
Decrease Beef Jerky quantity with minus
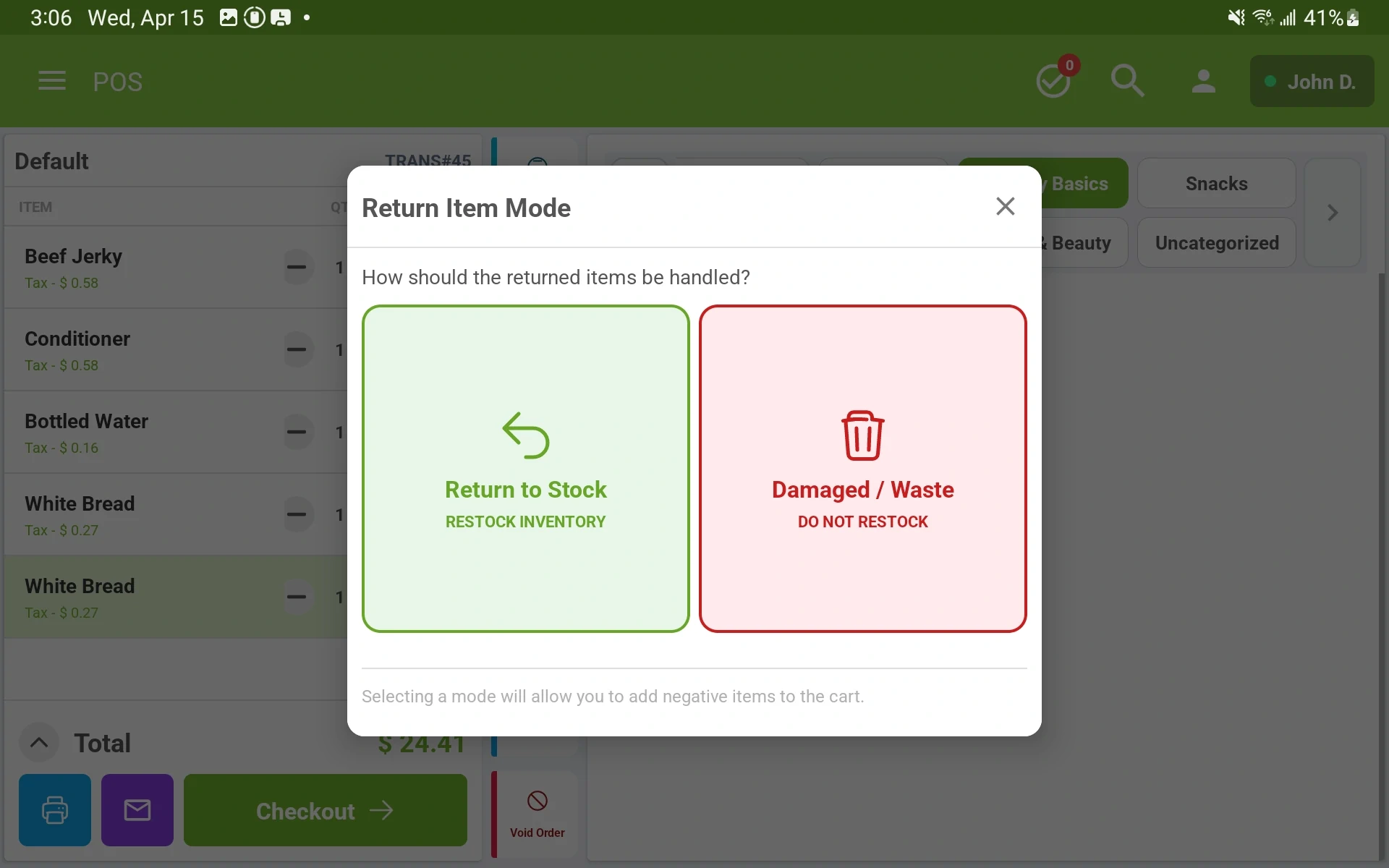pos(297,267)
